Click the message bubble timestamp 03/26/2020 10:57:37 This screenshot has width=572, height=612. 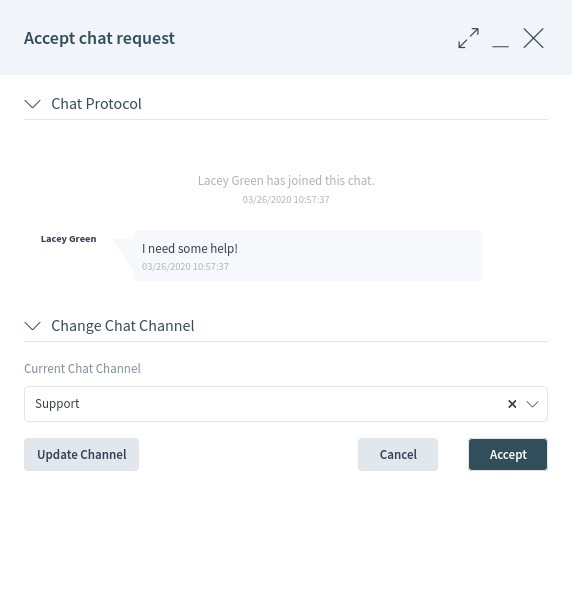click(185, 267)
